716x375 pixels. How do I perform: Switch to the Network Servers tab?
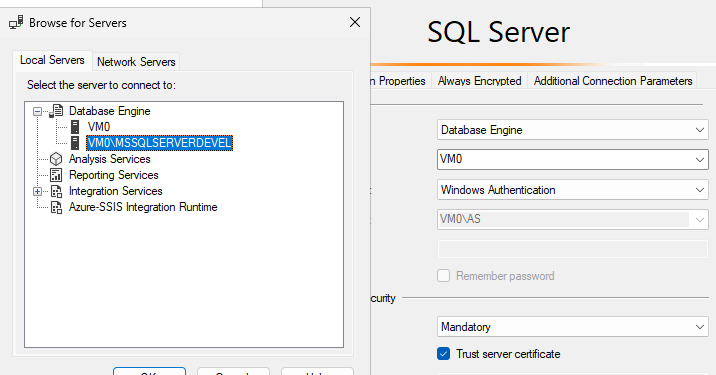coord(136,62)
